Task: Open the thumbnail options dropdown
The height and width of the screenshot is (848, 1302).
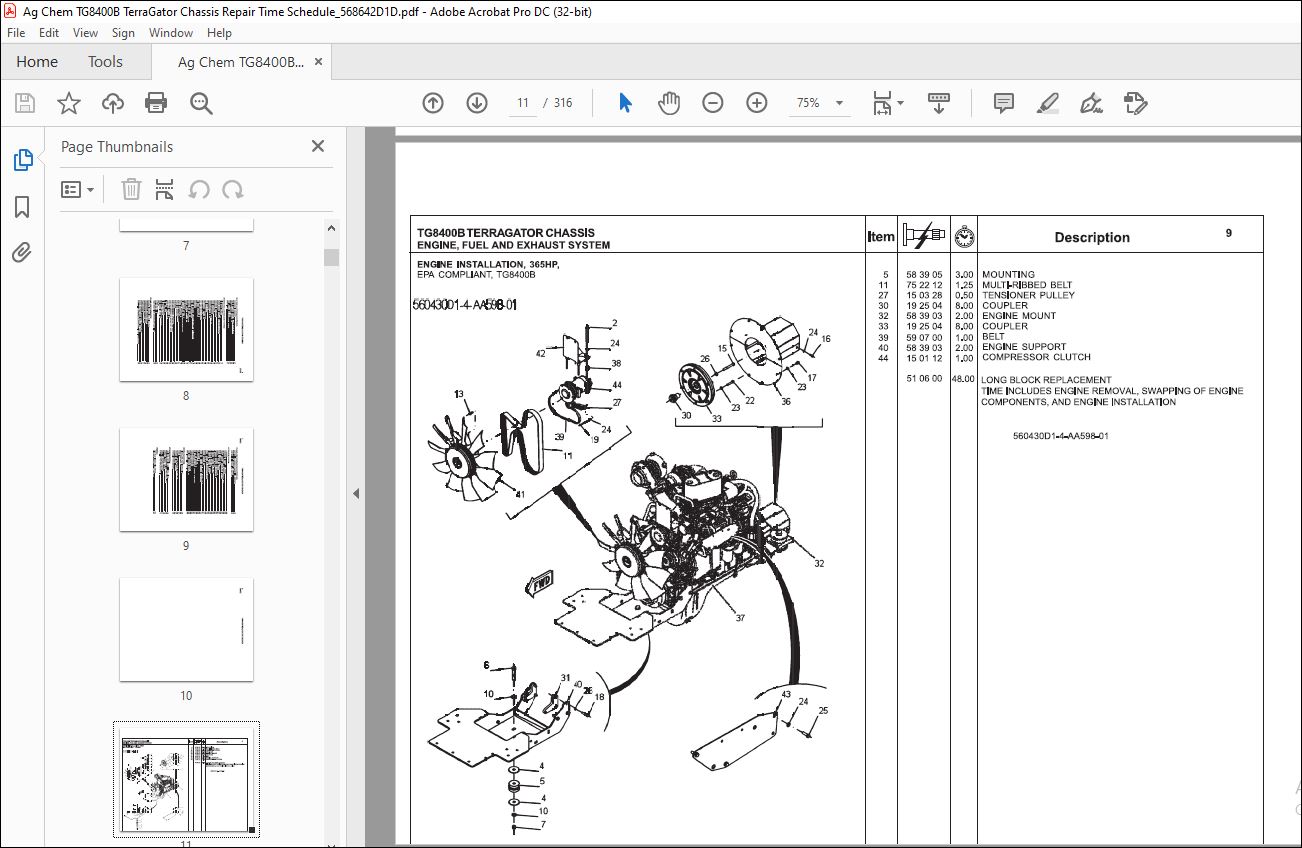Action: click(77, 189)
